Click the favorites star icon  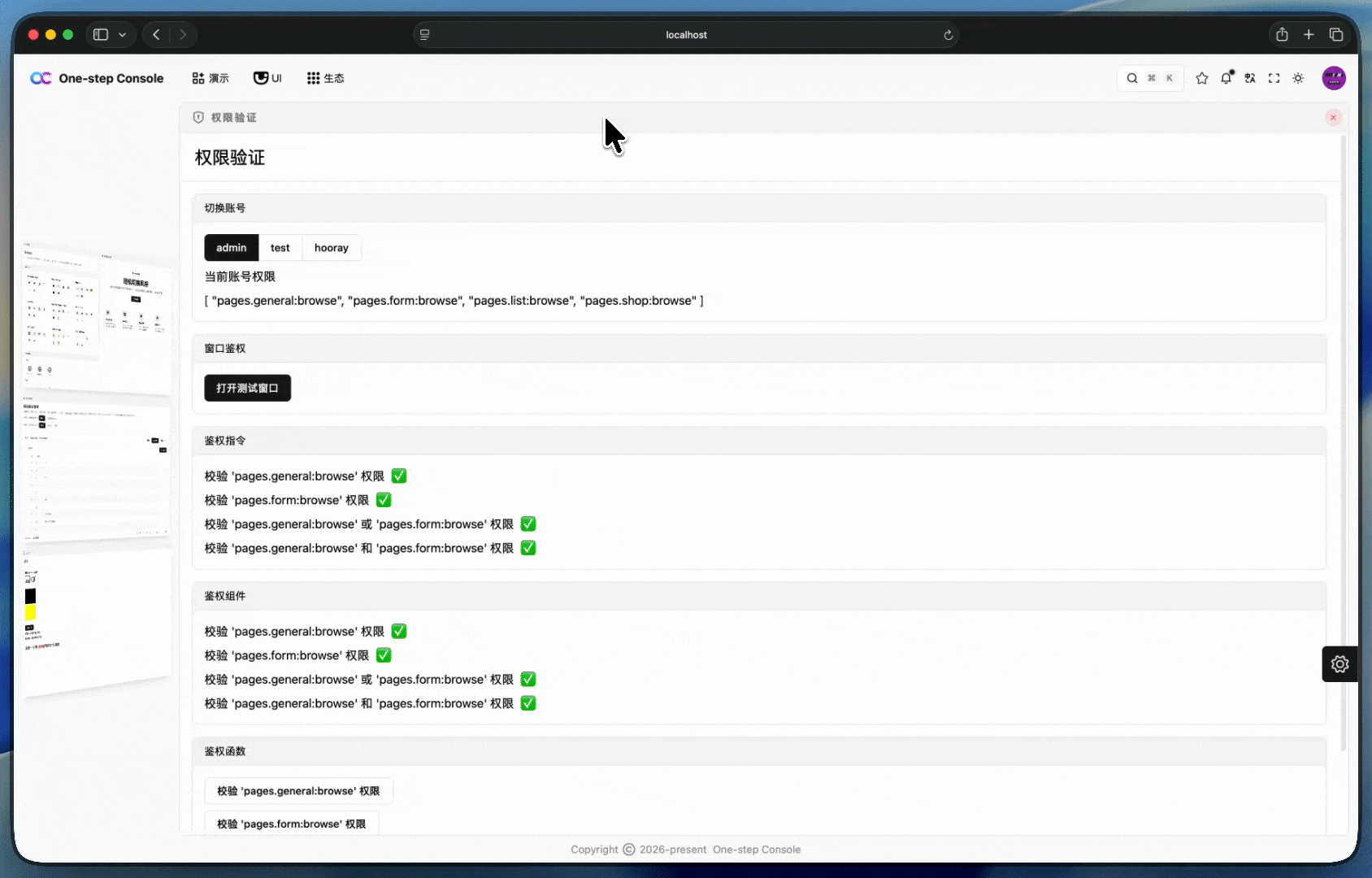tap(1202, 78)
